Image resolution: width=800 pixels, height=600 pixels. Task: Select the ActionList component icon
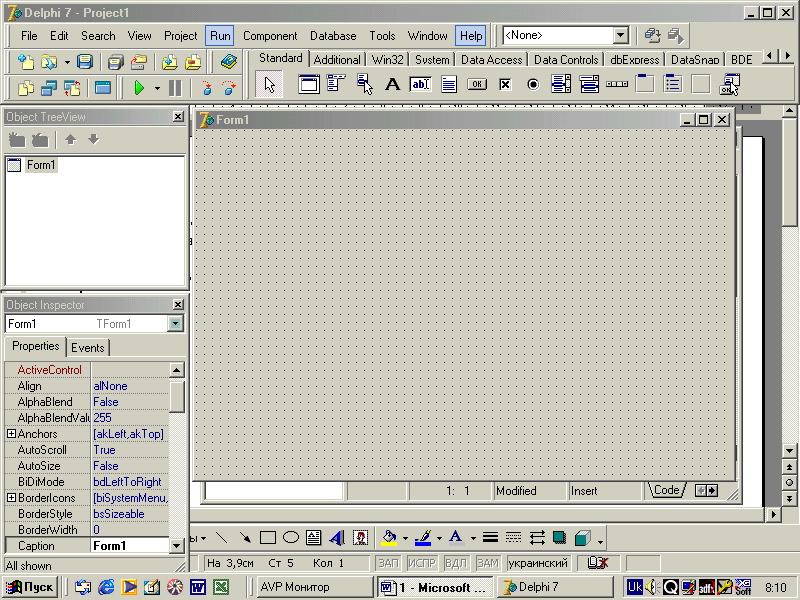click(x=730, y=84)
